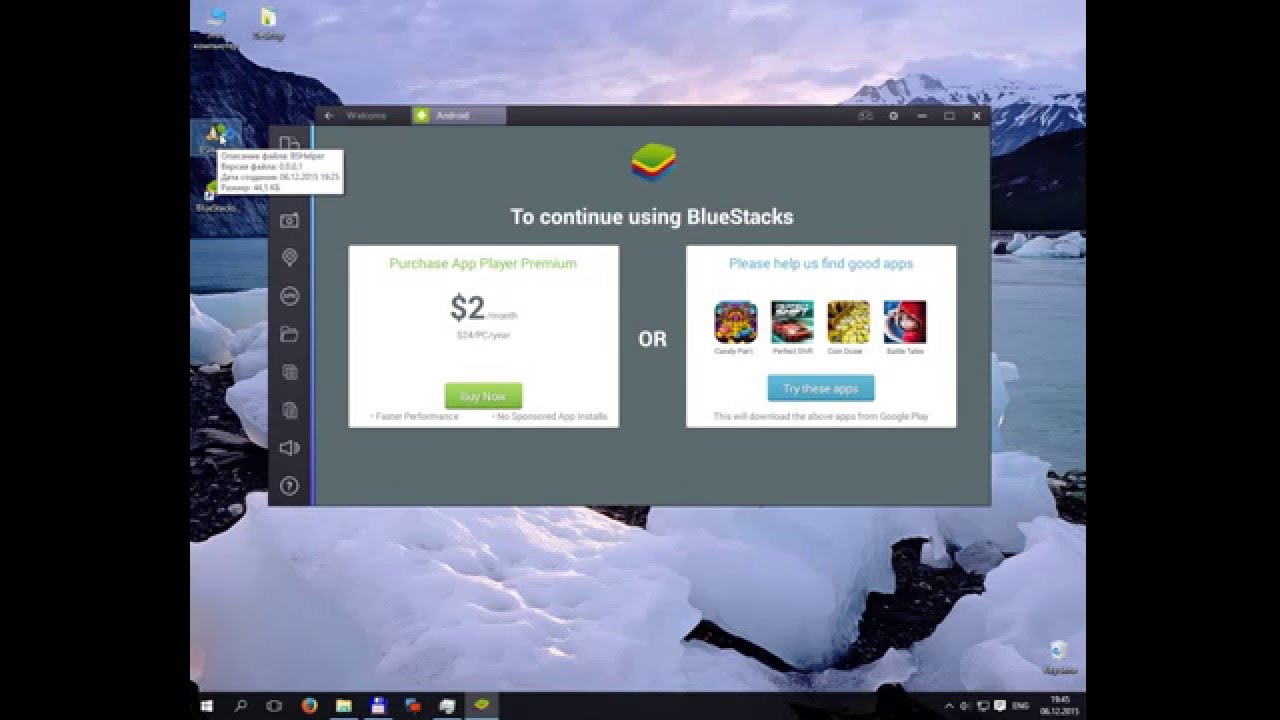Open BlueStacks settings gear icon
Screen dimensions: 1280x720
coord(893,116)
